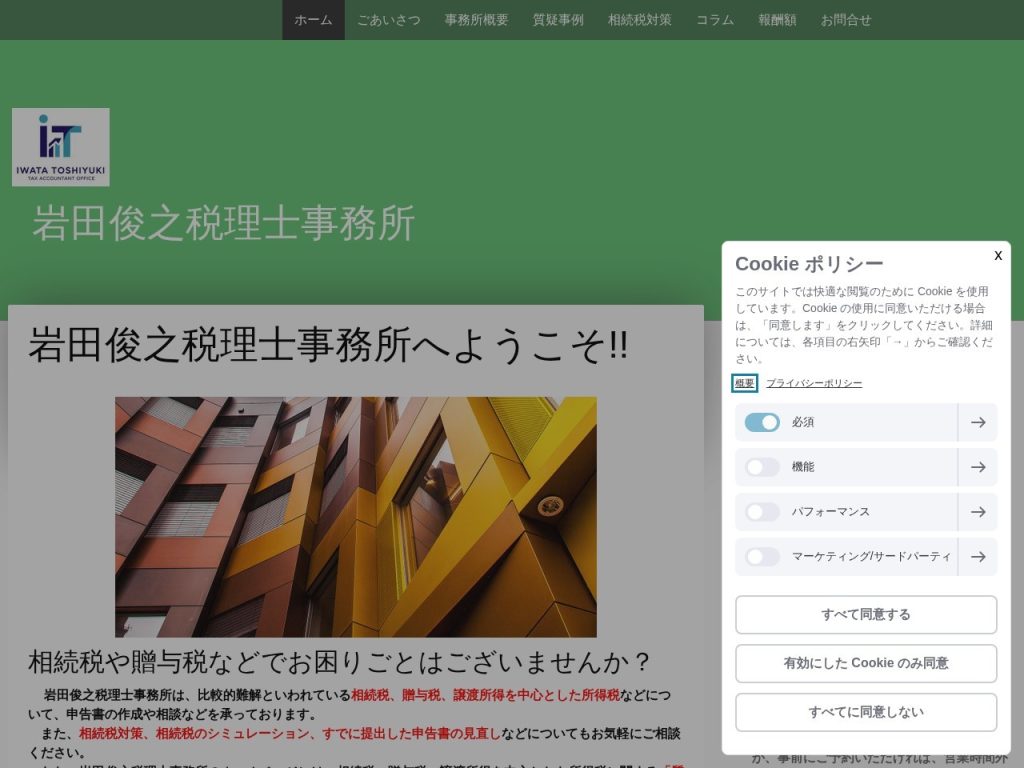
Task: Expand 機能 details arrow
Action: 978,467
